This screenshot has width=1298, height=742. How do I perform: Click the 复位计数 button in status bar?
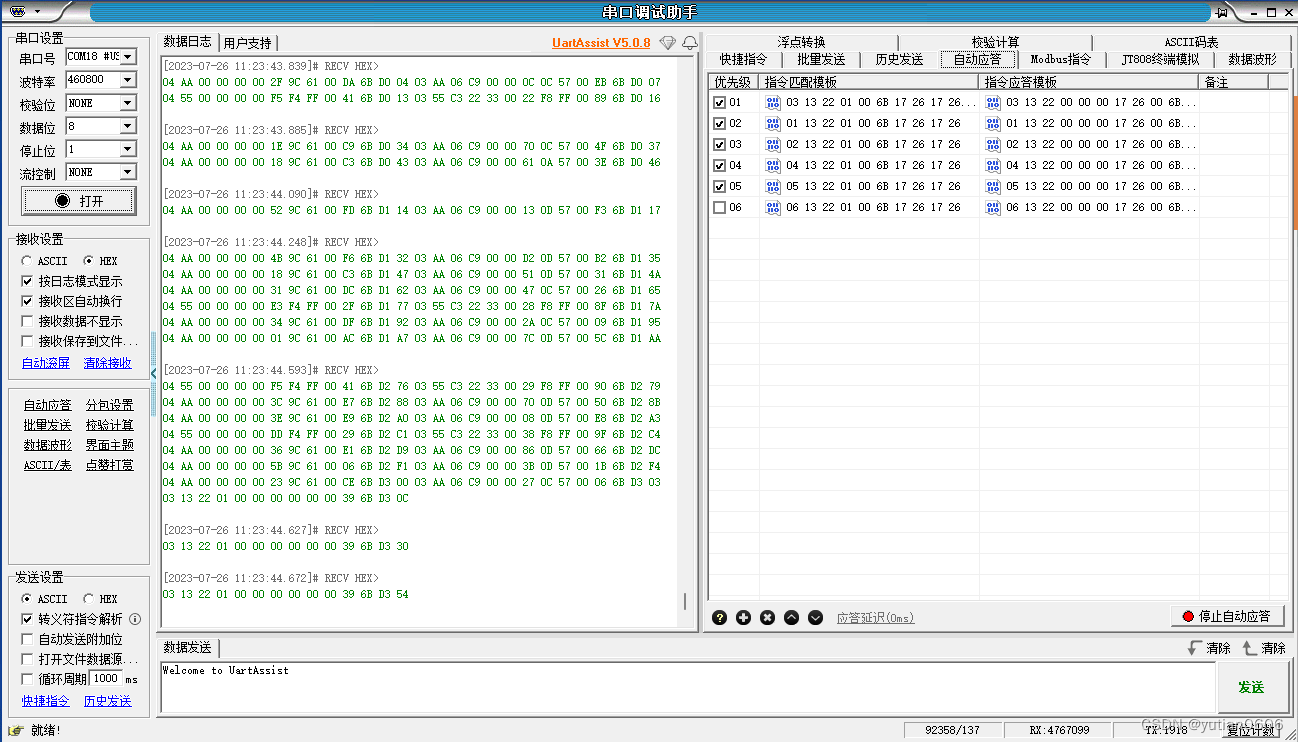click(x=1250, y=731)
